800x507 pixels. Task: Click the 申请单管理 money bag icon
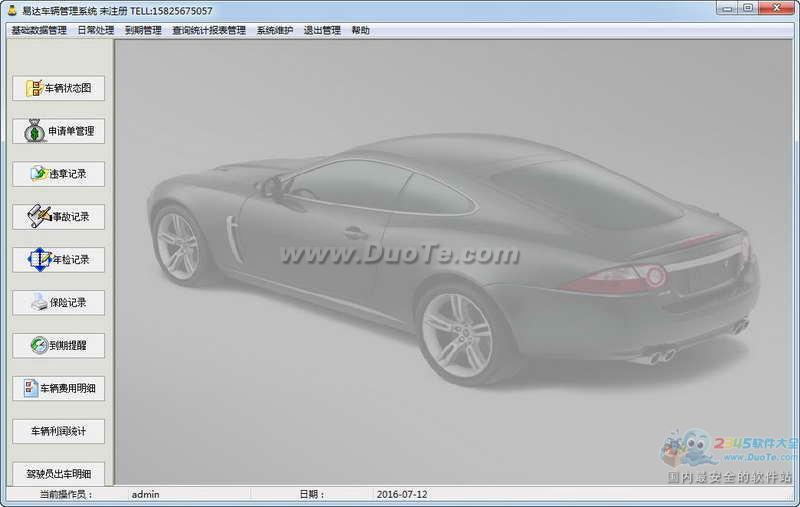click(x=36, y=131)
